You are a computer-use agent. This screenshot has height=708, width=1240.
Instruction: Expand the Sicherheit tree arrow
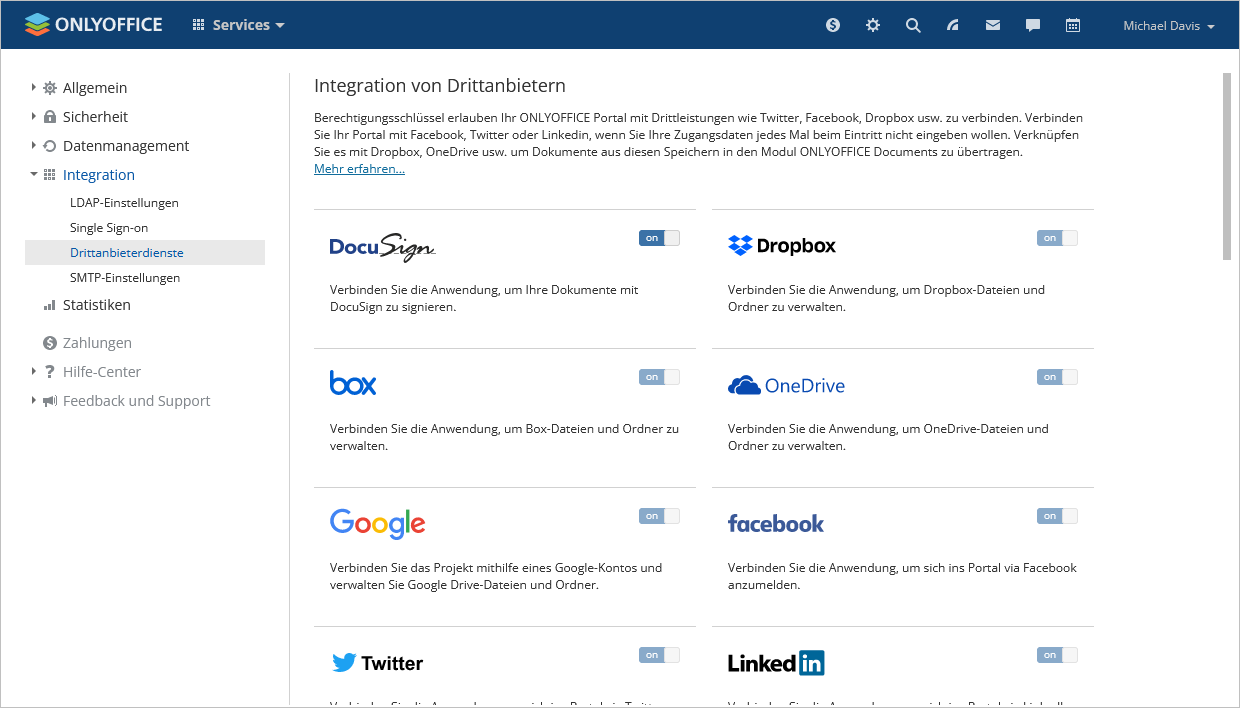[34, 117]
